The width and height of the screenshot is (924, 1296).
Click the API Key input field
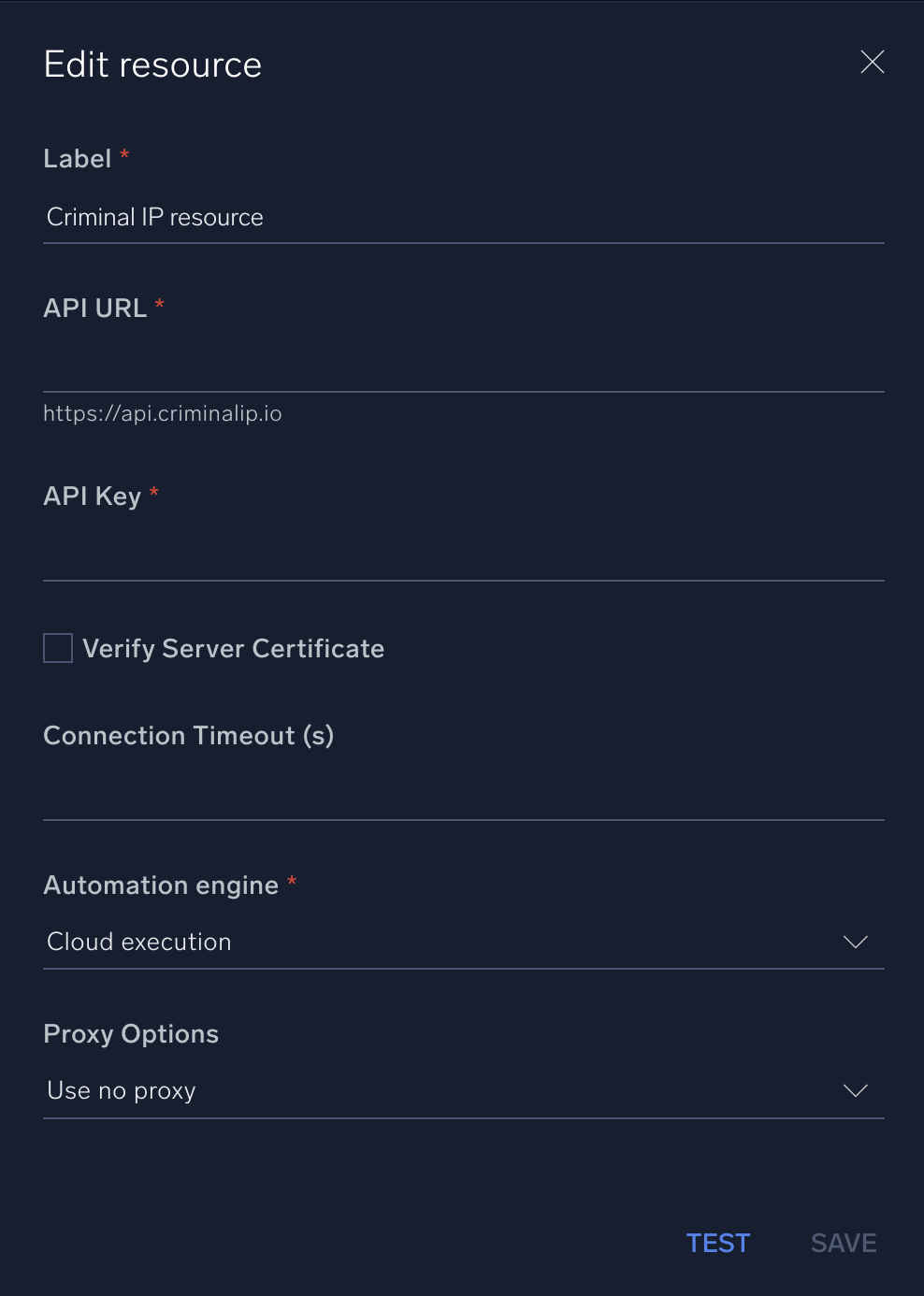click(463, 556)
